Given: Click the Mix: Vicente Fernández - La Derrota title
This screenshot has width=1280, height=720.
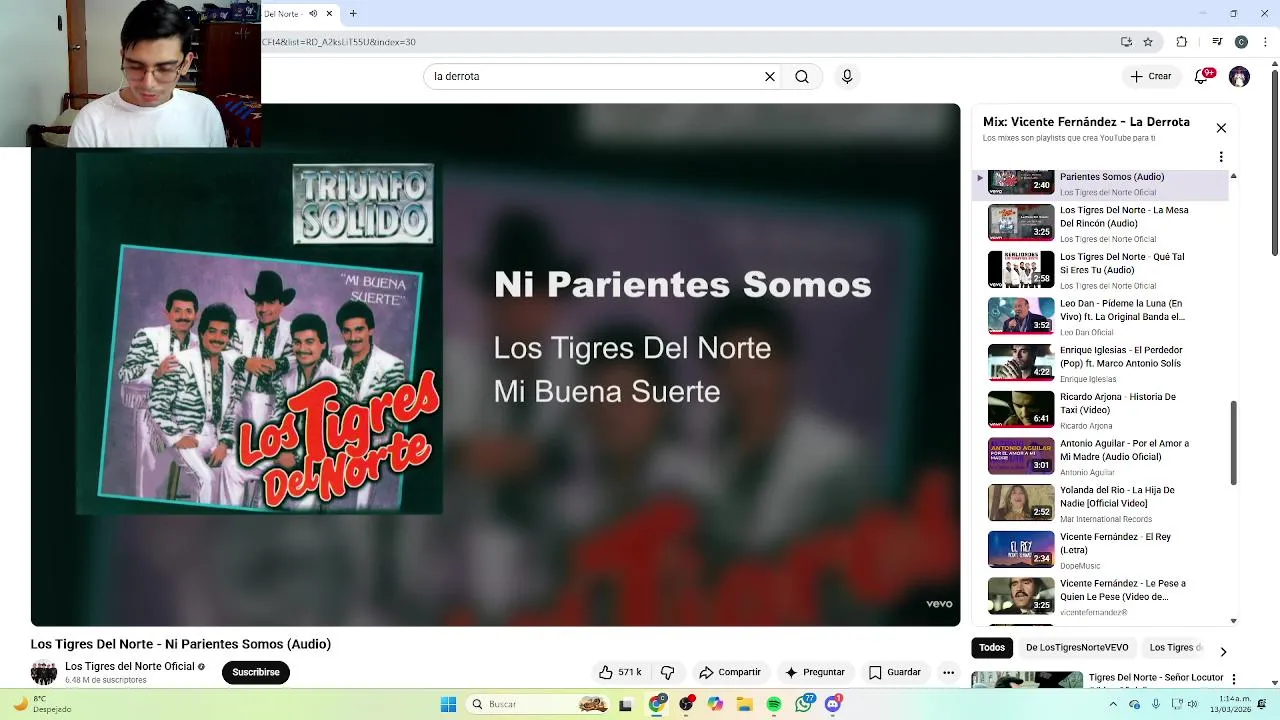Looking at the screenshot, I should (x=1086, y=122).
